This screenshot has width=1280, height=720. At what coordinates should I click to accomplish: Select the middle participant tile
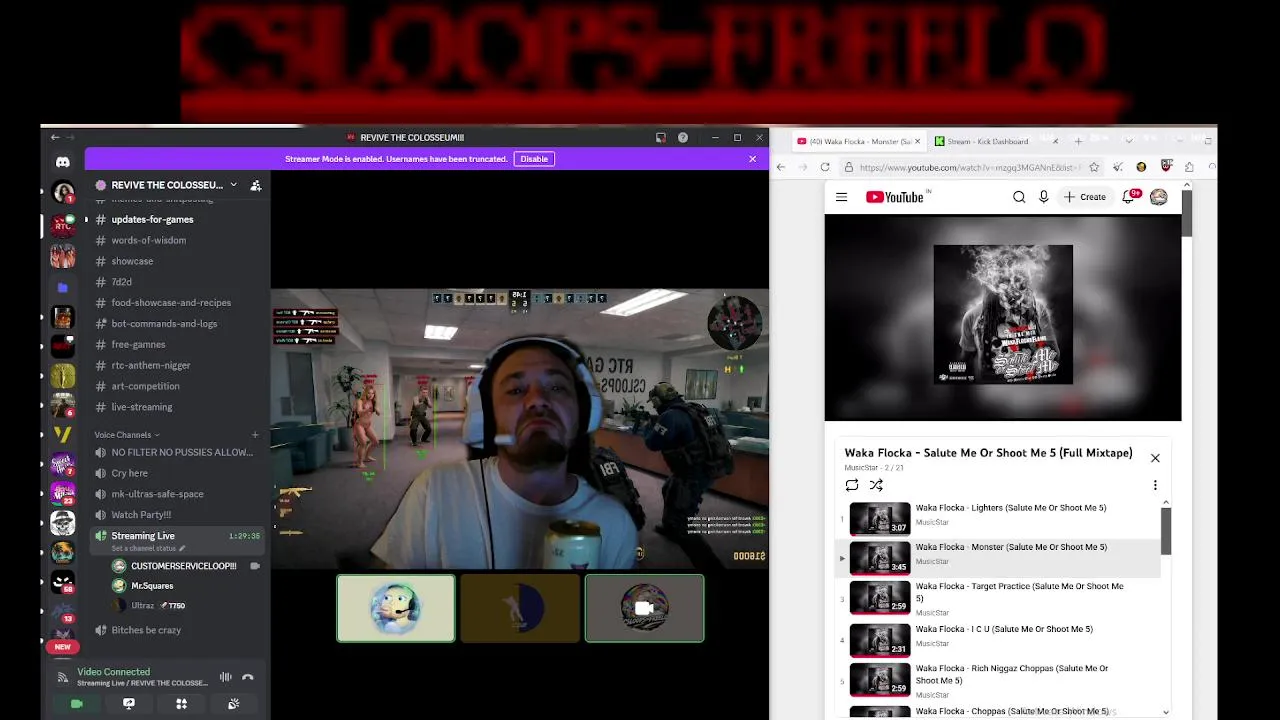pos(520,608)
